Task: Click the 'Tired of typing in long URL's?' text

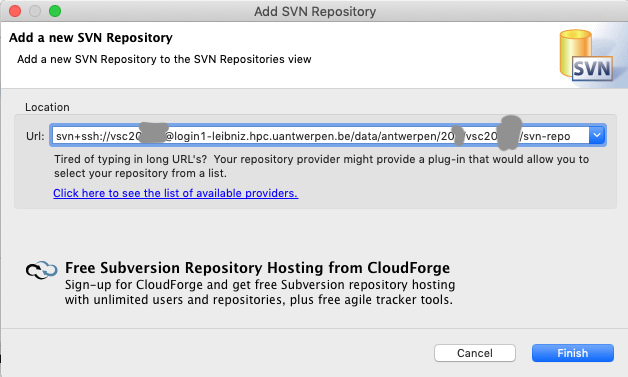Action: tap(131, 159)
